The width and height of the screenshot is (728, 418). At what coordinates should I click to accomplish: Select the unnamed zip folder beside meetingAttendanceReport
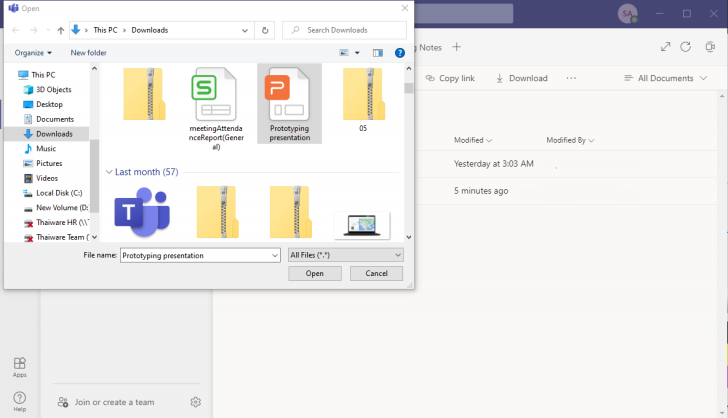pos(144,94)
